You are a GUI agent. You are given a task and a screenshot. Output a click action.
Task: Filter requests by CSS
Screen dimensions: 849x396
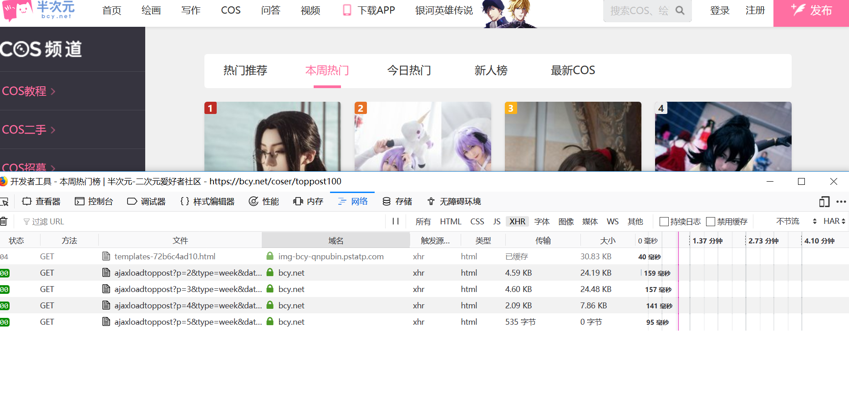tap(477, 222)
